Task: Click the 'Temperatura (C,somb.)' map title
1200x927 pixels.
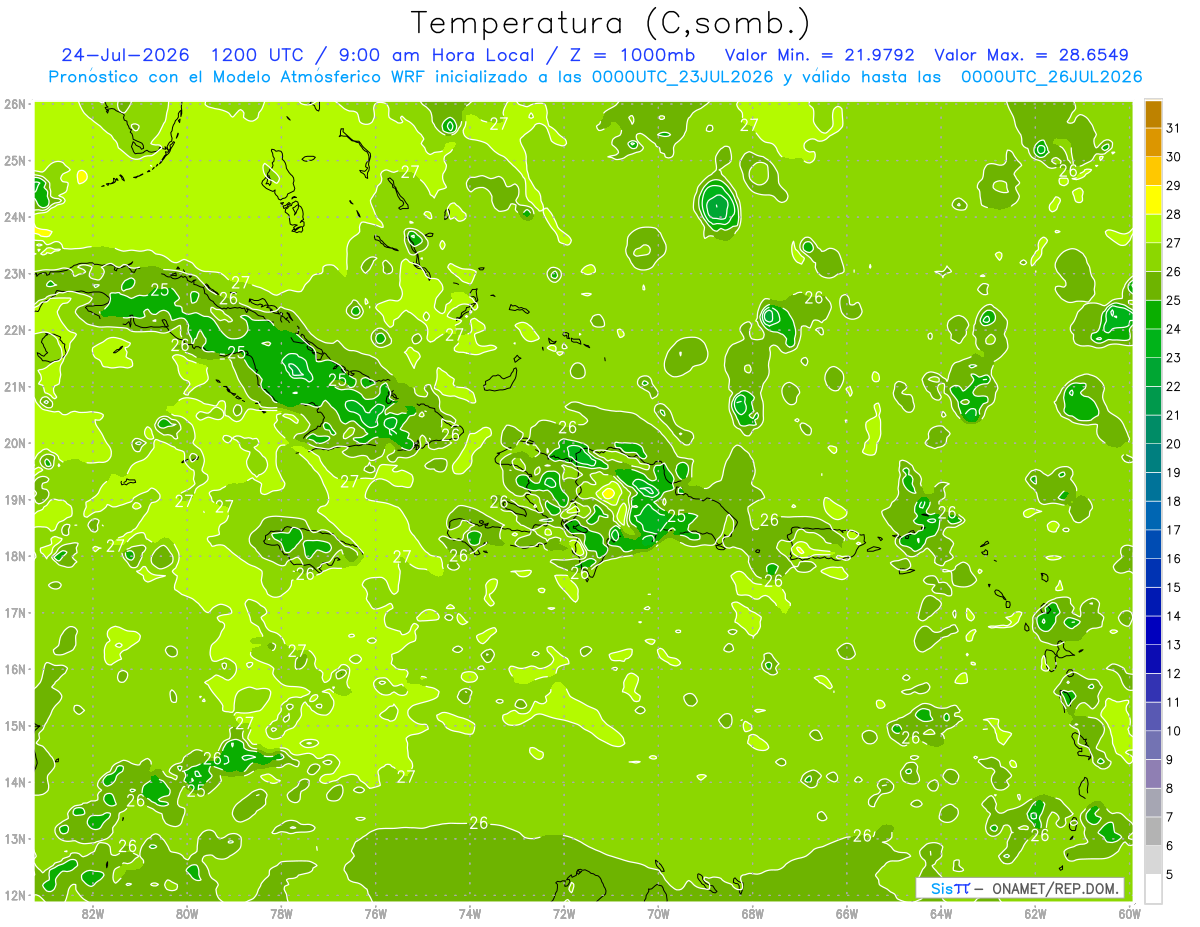Action: click(611, 24)
